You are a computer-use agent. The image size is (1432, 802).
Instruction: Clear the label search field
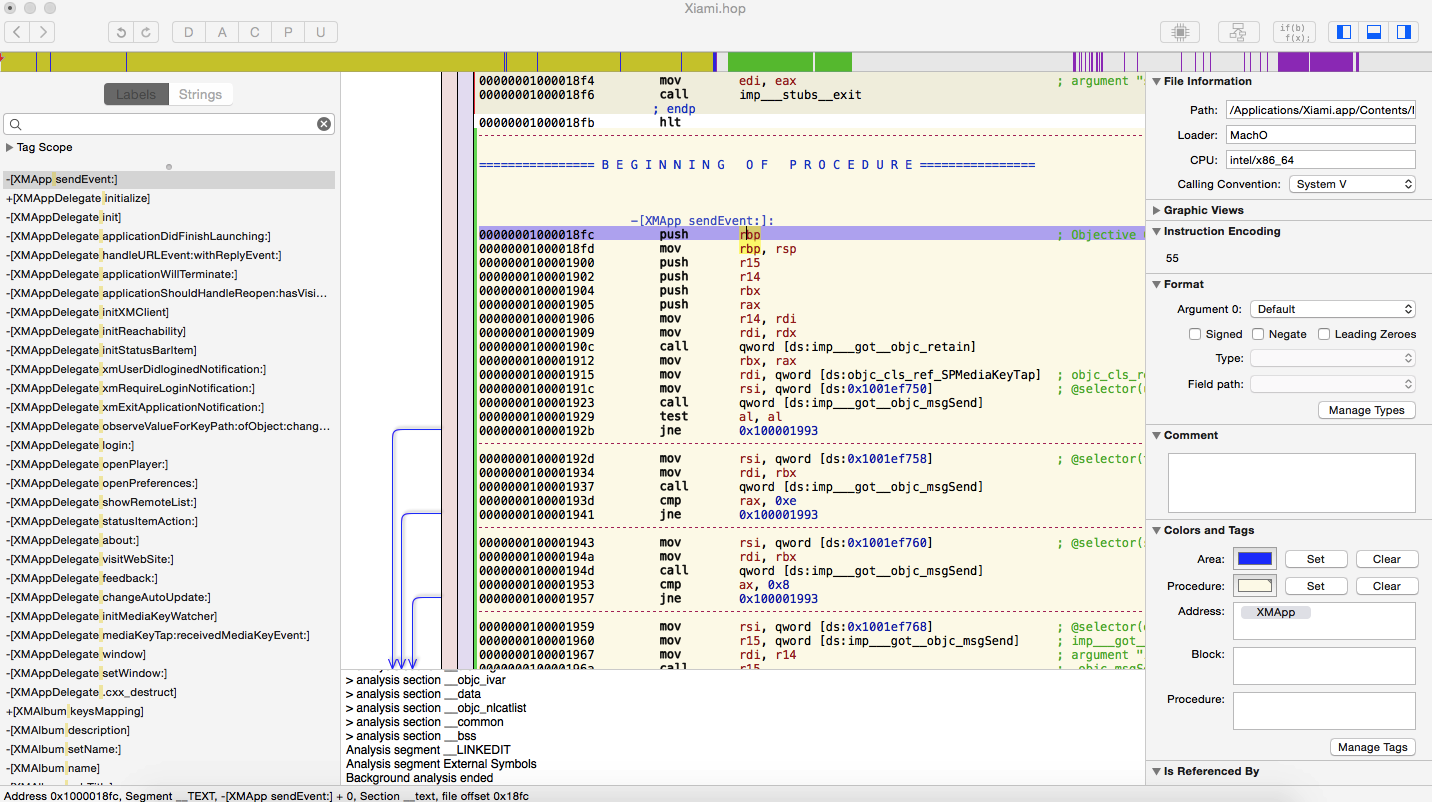(324, 124)
